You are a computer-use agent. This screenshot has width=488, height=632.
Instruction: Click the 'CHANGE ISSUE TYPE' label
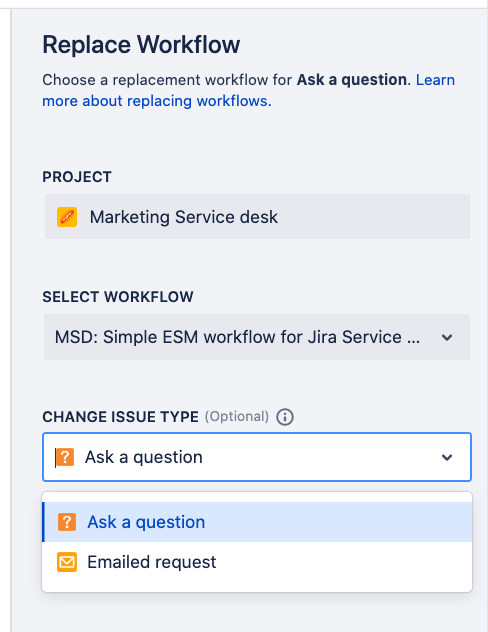[120, 417]
